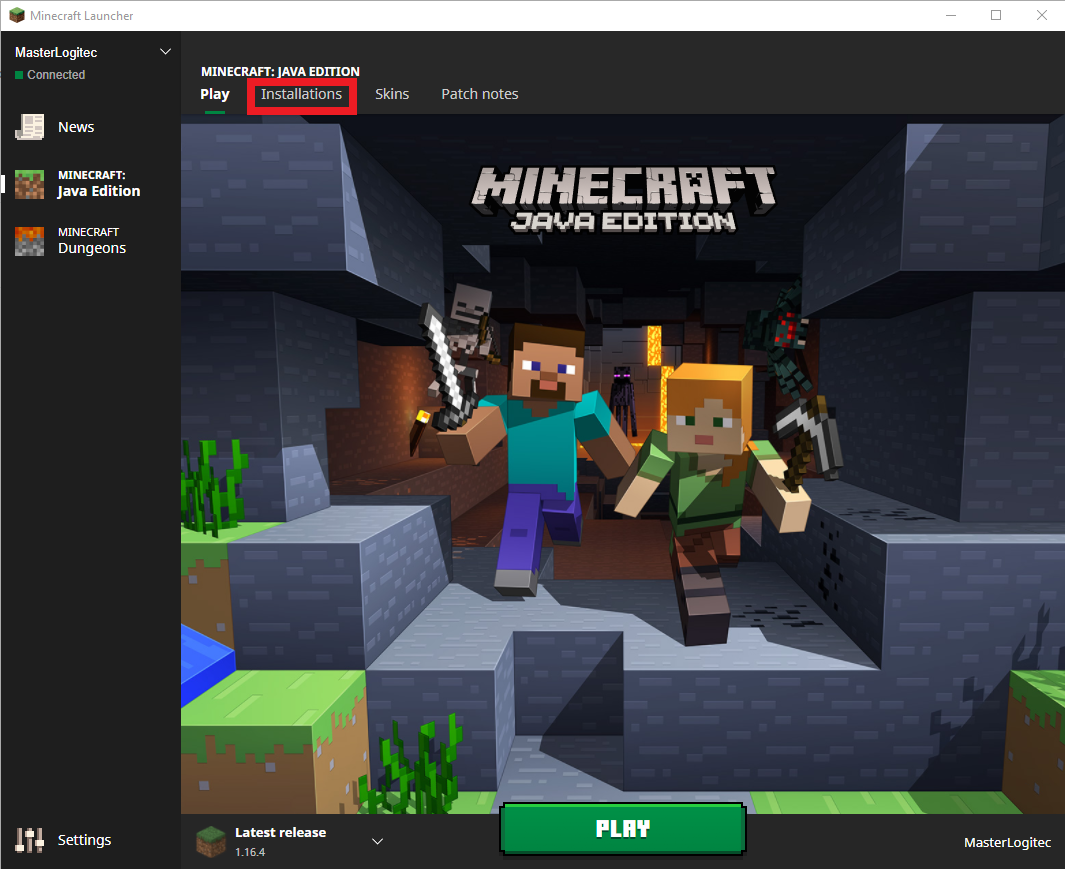Viewport: 1065px width, 869px height.
Task: Click the Minecraft Java Edition artwork
Action: [623, 464]
